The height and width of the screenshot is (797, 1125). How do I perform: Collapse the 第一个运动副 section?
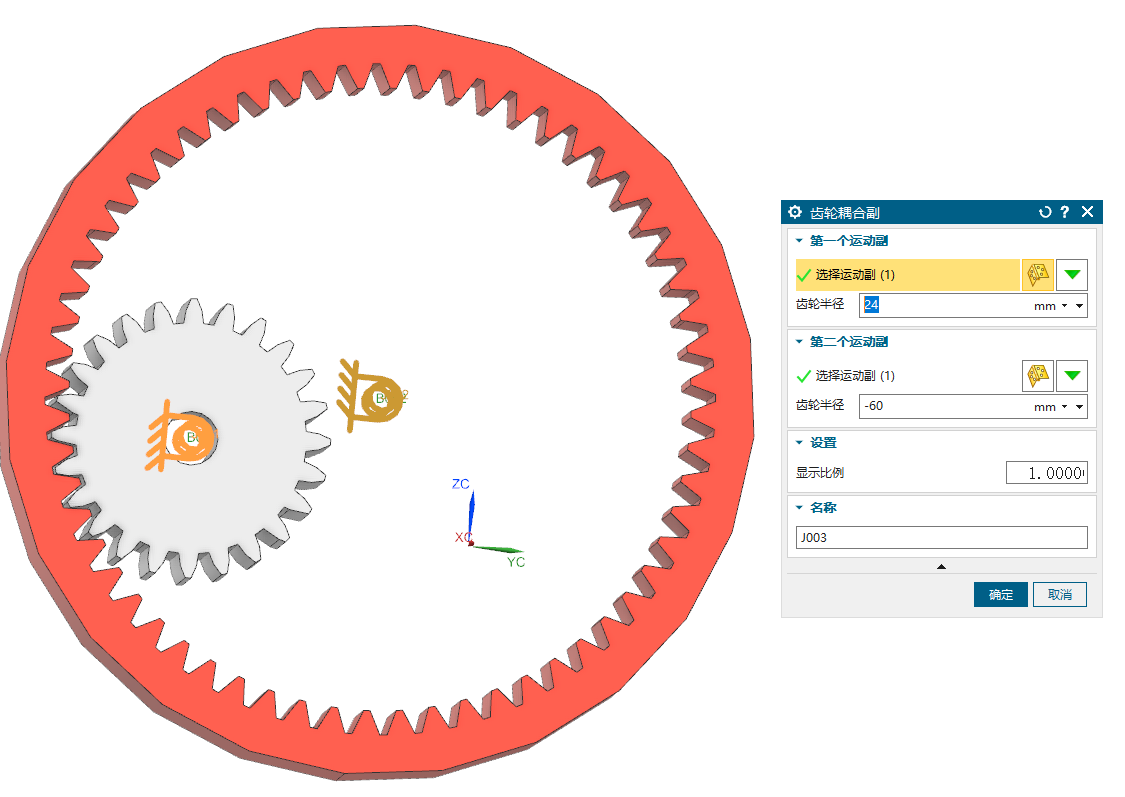[x=798, y=241]
